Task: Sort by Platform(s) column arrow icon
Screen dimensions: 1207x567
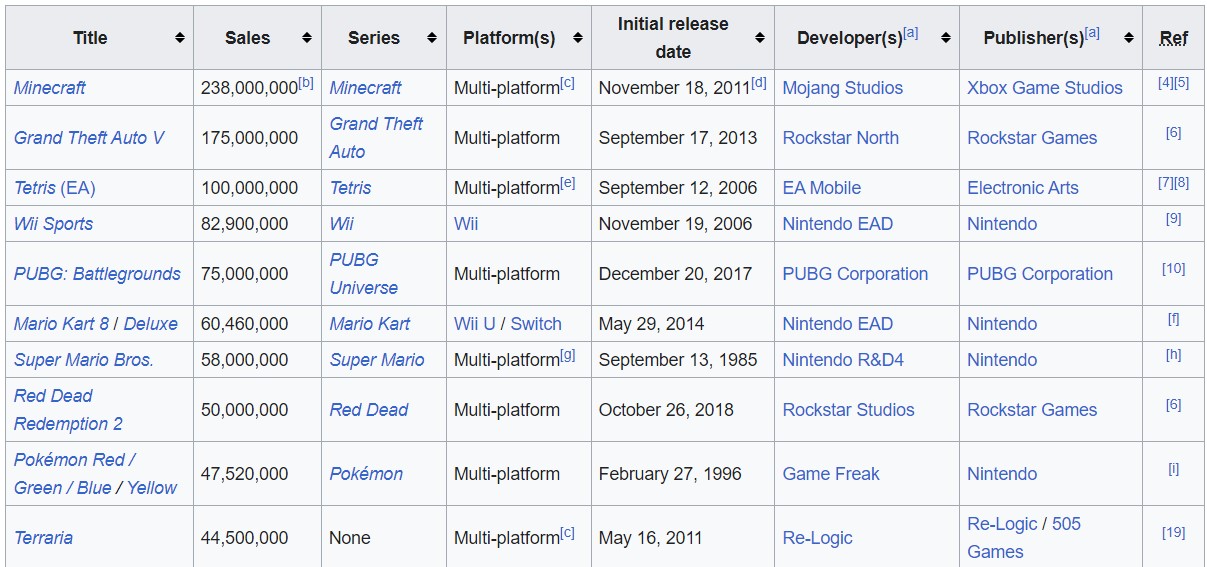Action: click(x=577, y=38)
